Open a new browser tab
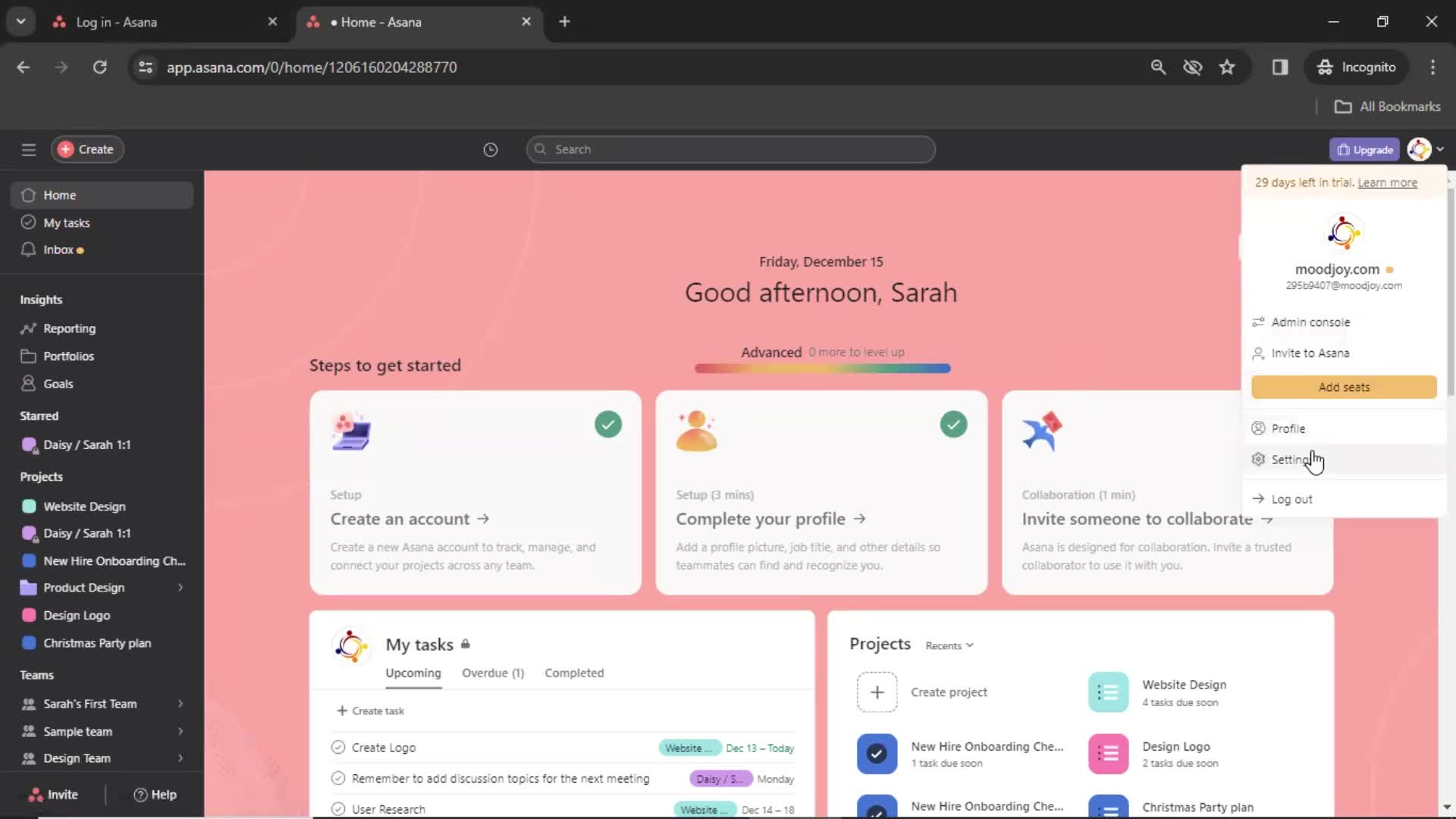Image resolution: width=1456 pixels, height=819 pixels. (564, 22)
